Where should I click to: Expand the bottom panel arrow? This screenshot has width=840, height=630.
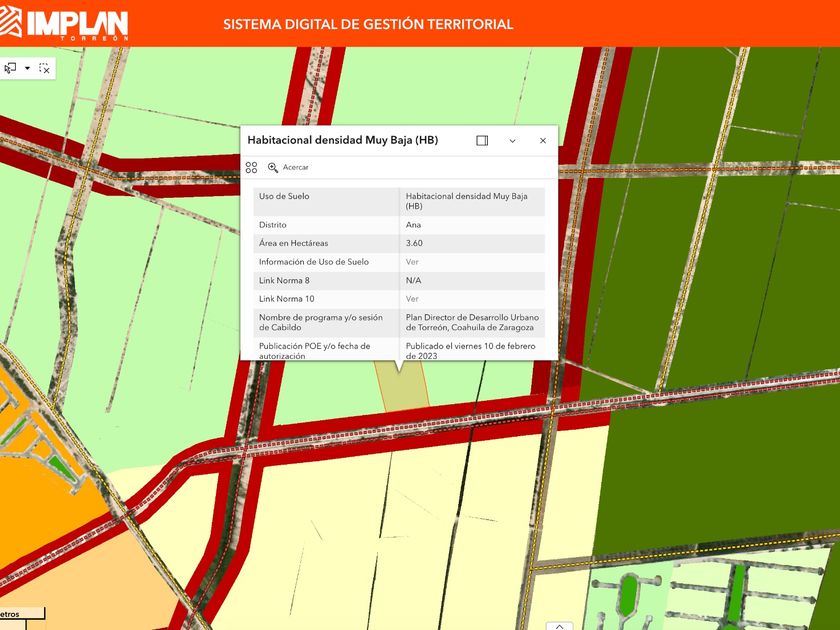[559, 625]
